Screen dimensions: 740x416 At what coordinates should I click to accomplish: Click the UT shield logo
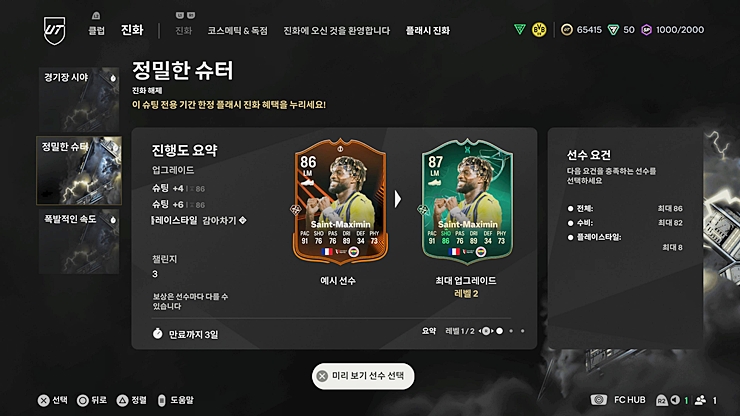coord(55,30)
